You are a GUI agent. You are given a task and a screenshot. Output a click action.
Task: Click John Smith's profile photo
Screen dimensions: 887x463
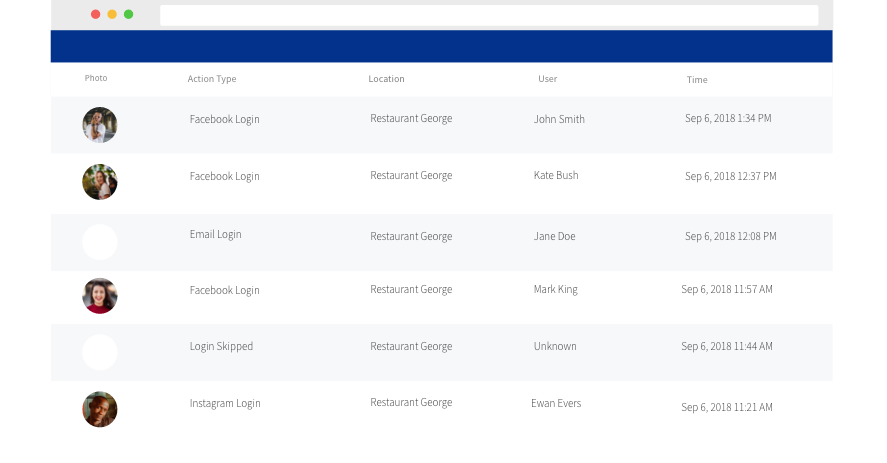click(100, 125)
